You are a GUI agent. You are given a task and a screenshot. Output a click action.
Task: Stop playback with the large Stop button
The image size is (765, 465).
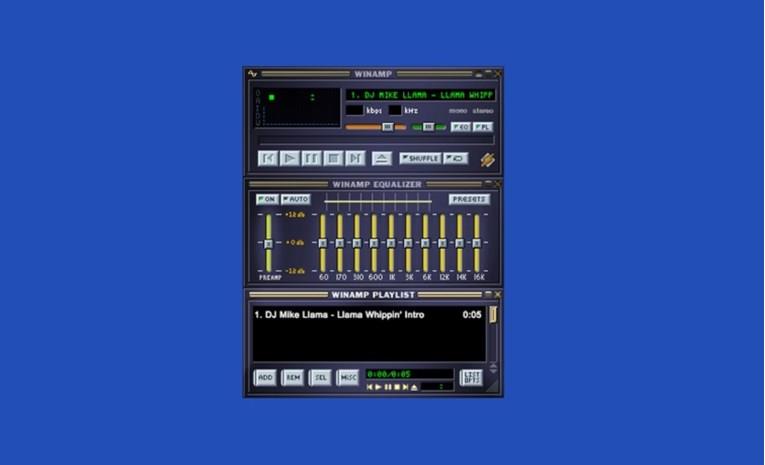[333, 158]
